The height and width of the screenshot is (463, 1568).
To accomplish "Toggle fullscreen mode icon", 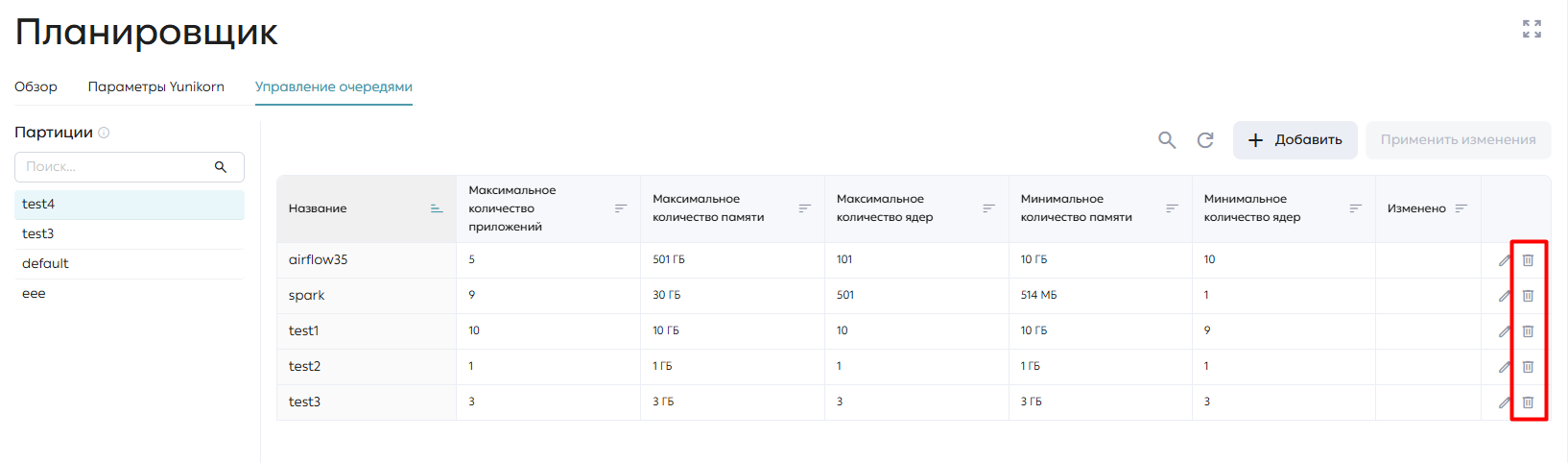I will [1532, 29].
